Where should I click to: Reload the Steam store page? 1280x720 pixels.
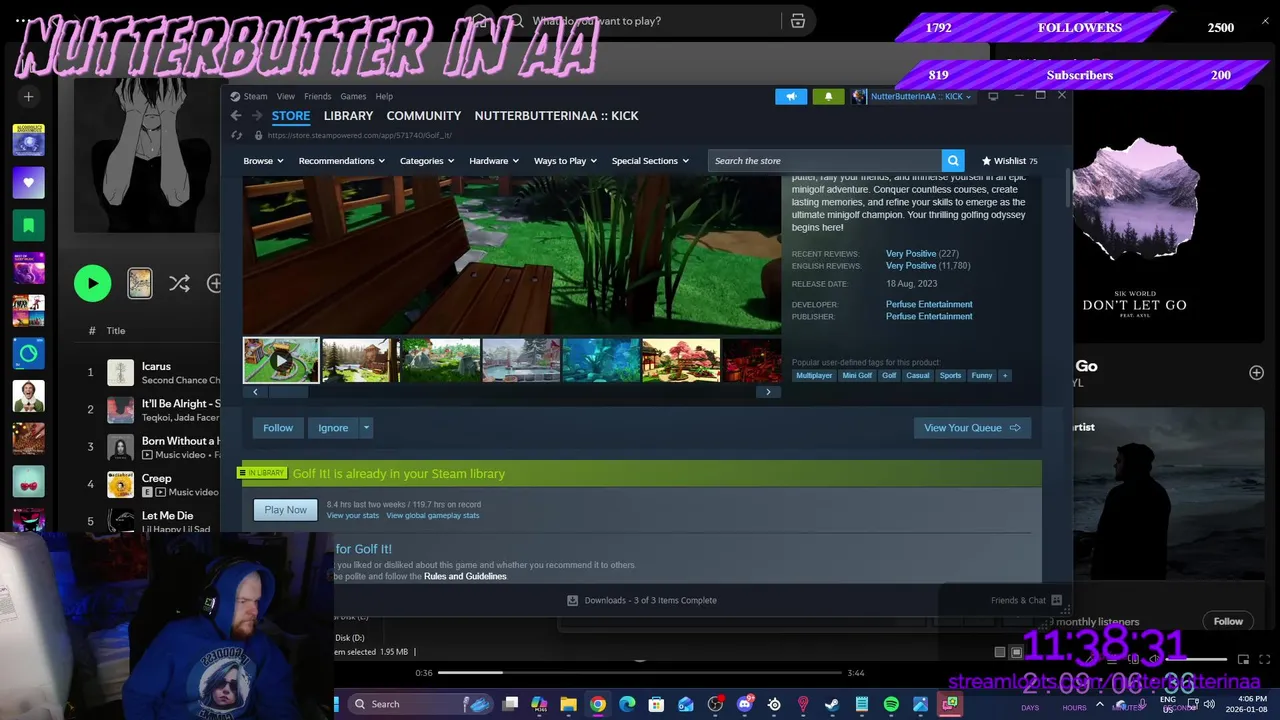click(x=237, y=135)
